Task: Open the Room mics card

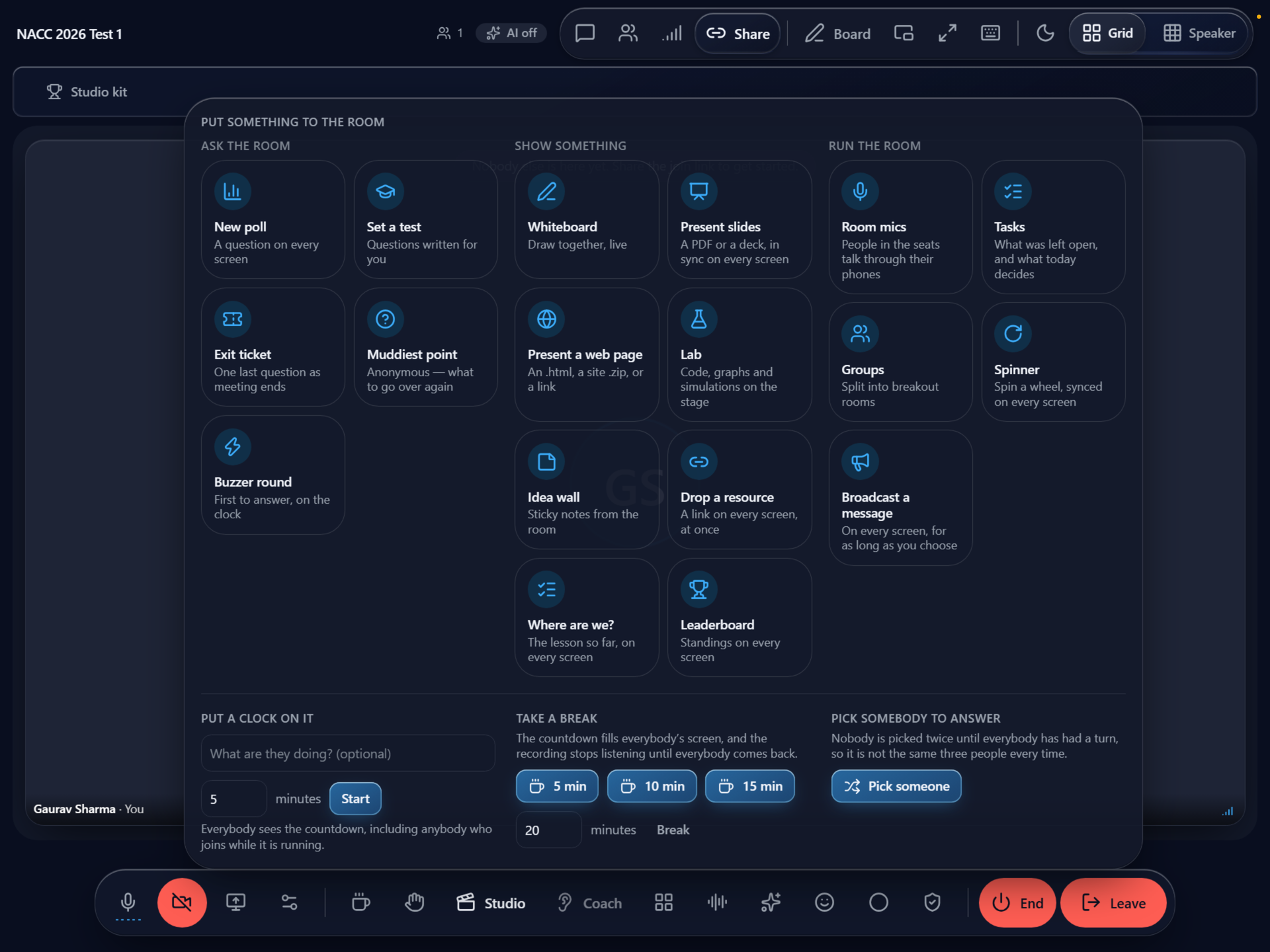Action: tap(900, 227)
